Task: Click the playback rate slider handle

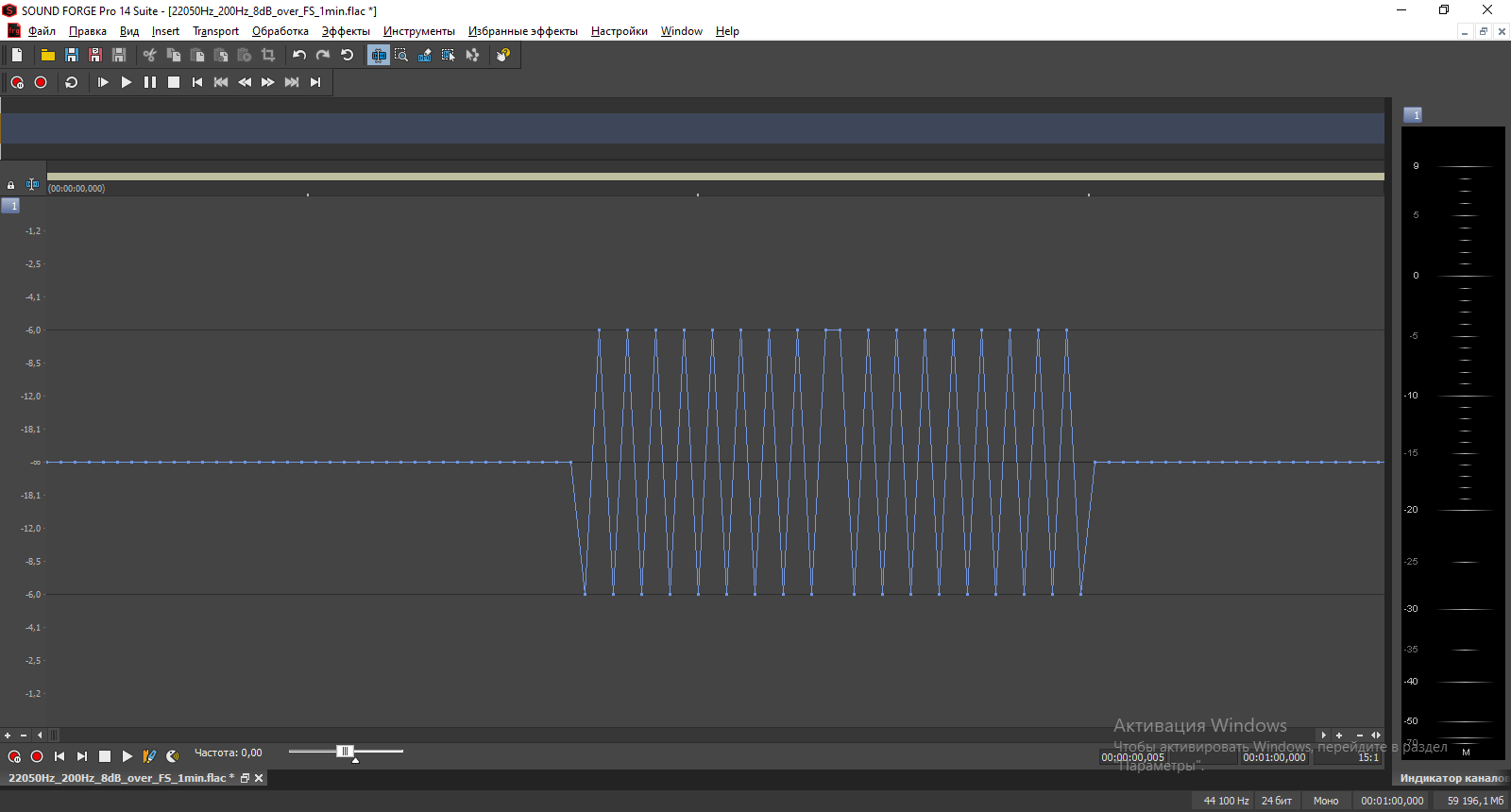Action: pyautogui.click(x=345, y=752)
